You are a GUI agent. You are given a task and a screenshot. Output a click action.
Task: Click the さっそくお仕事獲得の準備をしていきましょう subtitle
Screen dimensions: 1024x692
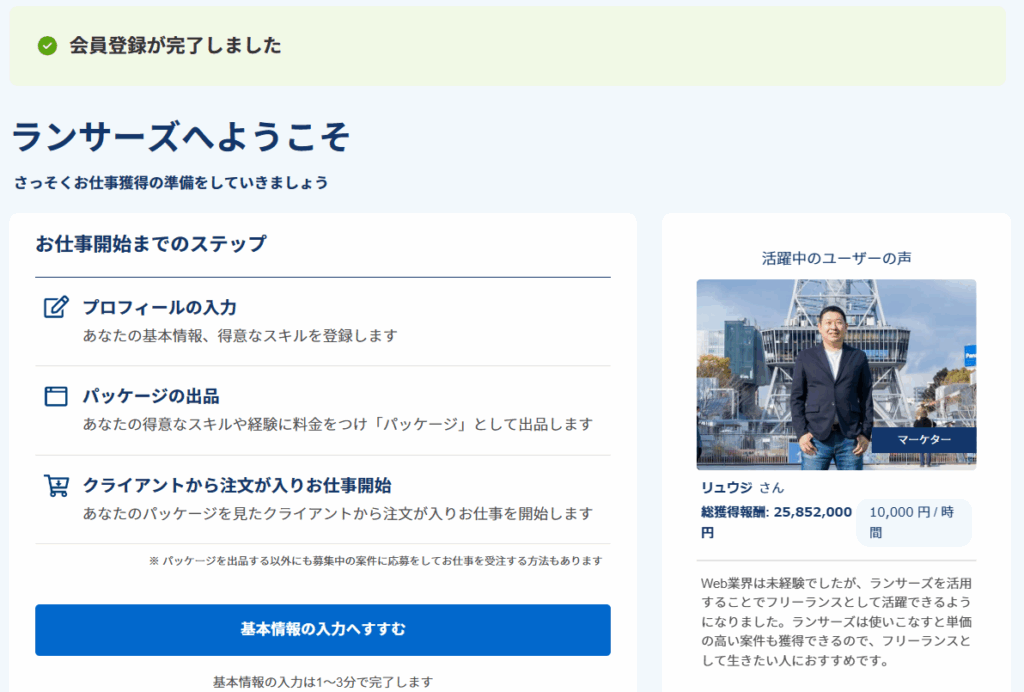(171, 183)
